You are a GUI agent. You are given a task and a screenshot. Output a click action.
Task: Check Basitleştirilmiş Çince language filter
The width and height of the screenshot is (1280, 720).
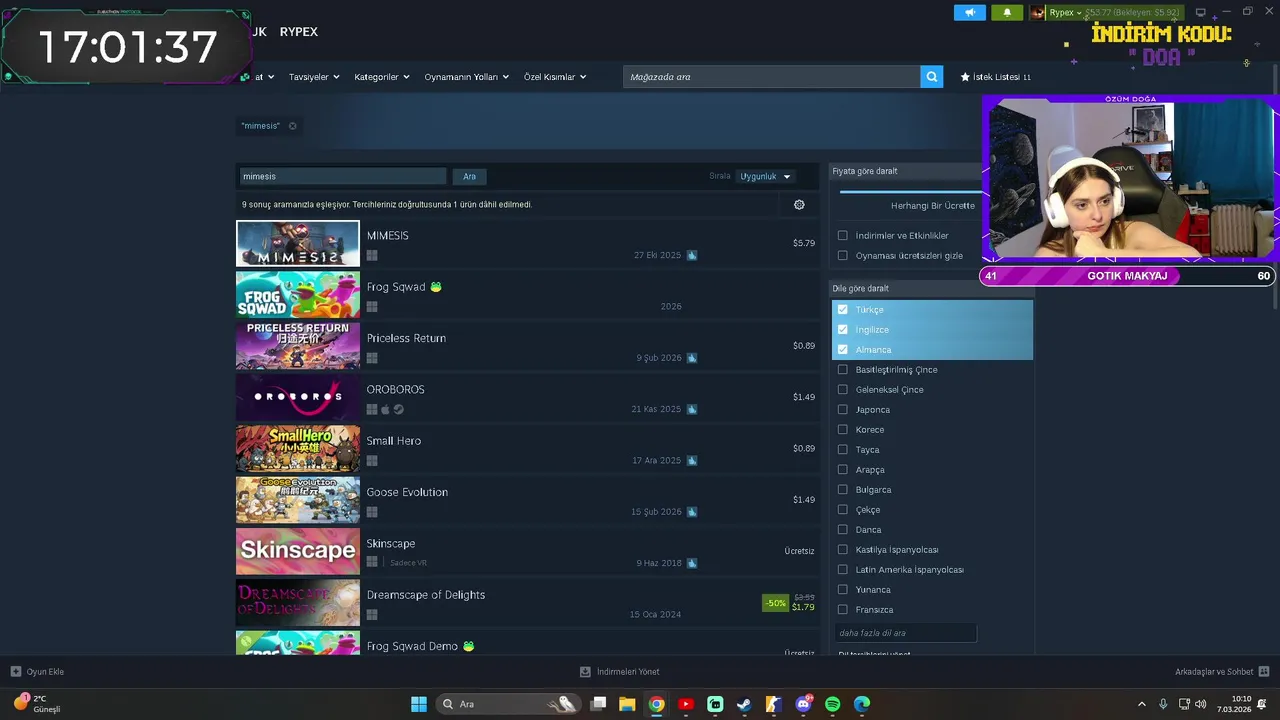click(843, 370)
